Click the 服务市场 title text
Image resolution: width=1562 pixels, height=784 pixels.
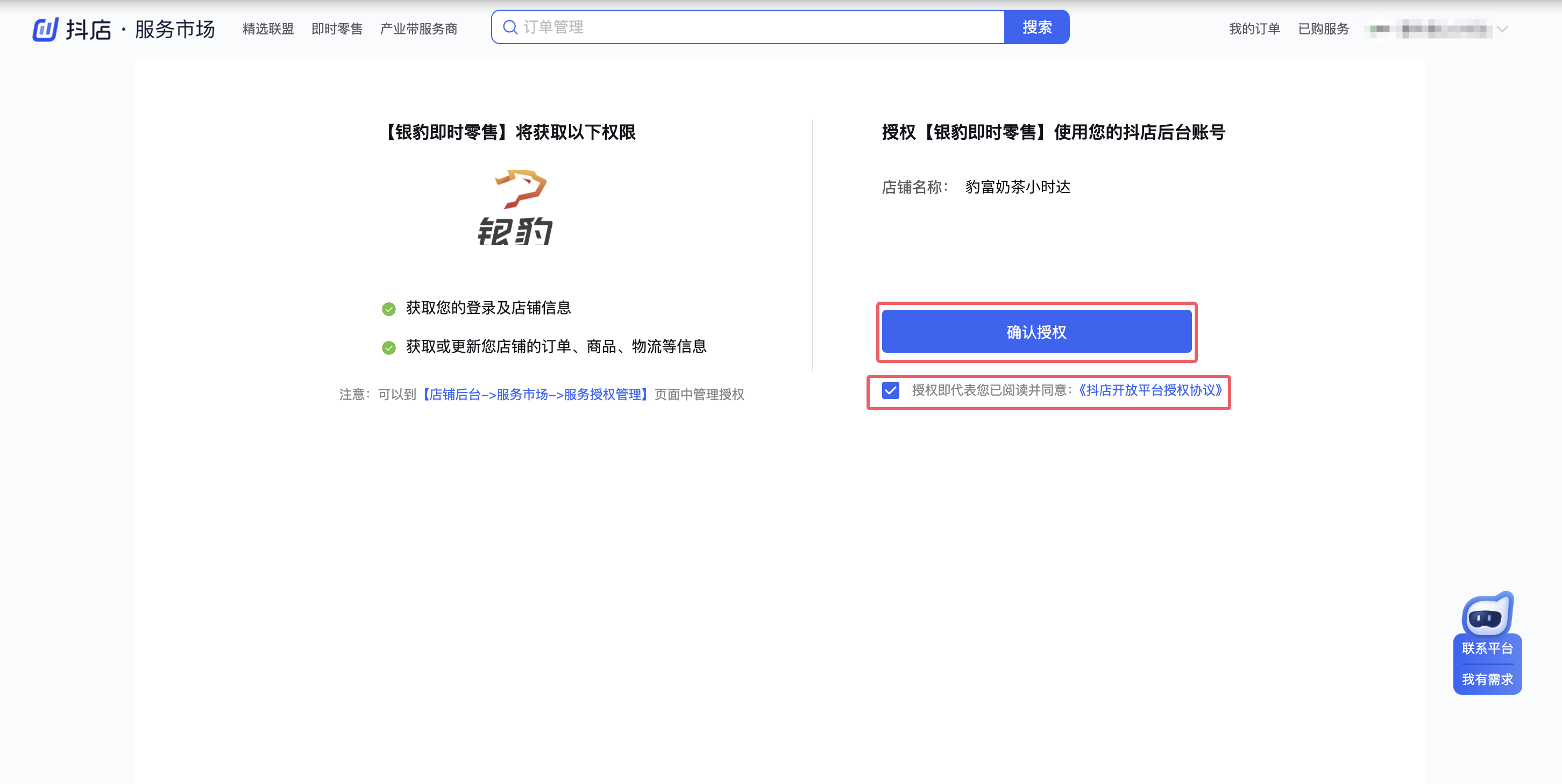coord(175,29)
